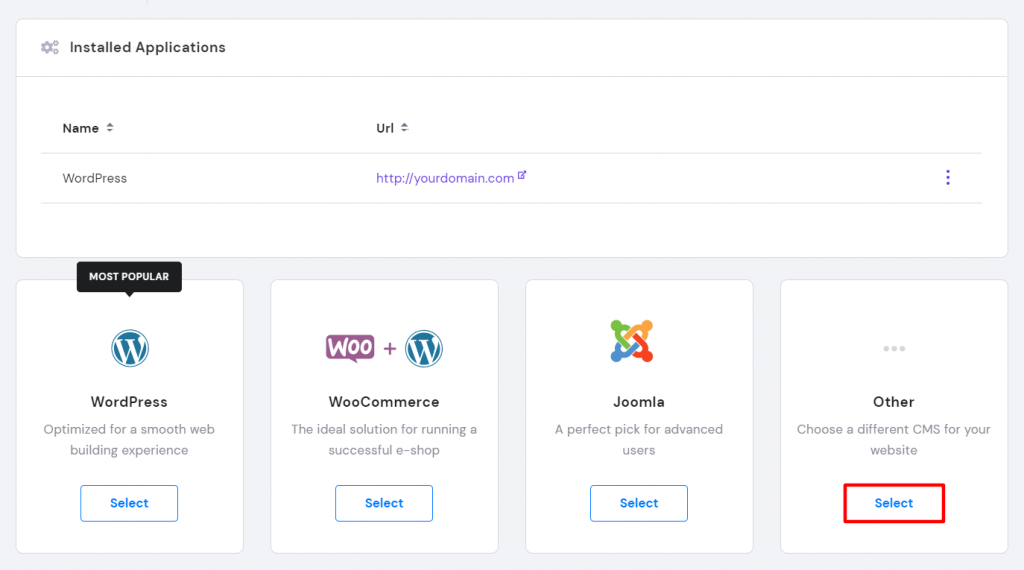The image size is (1024, 570).
Task: Click the MOST POPULAR badge
Action: pyautogui.click(x=129, y=276)
